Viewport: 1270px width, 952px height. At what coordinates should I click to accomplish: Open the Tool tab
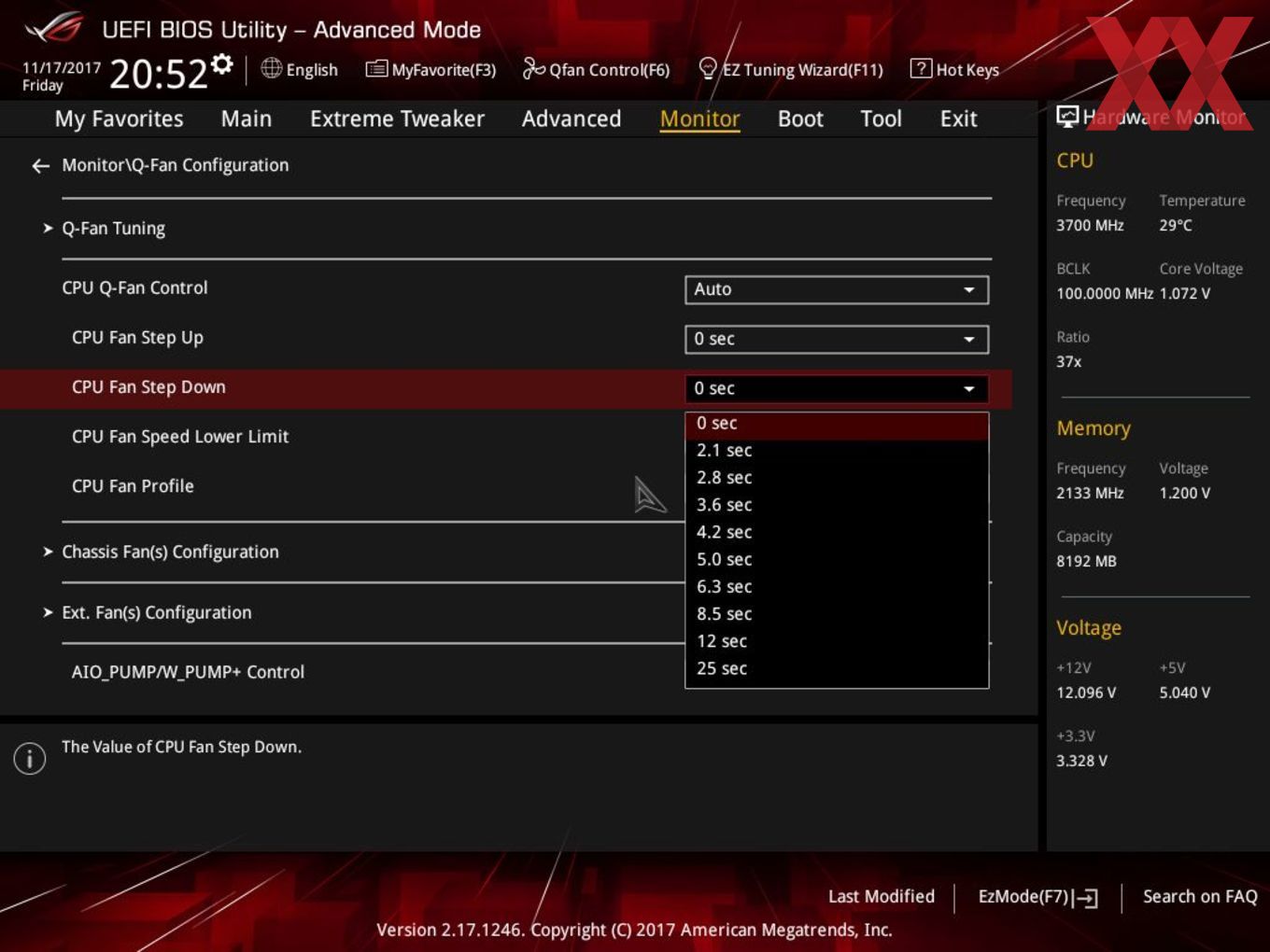(882, 119)
